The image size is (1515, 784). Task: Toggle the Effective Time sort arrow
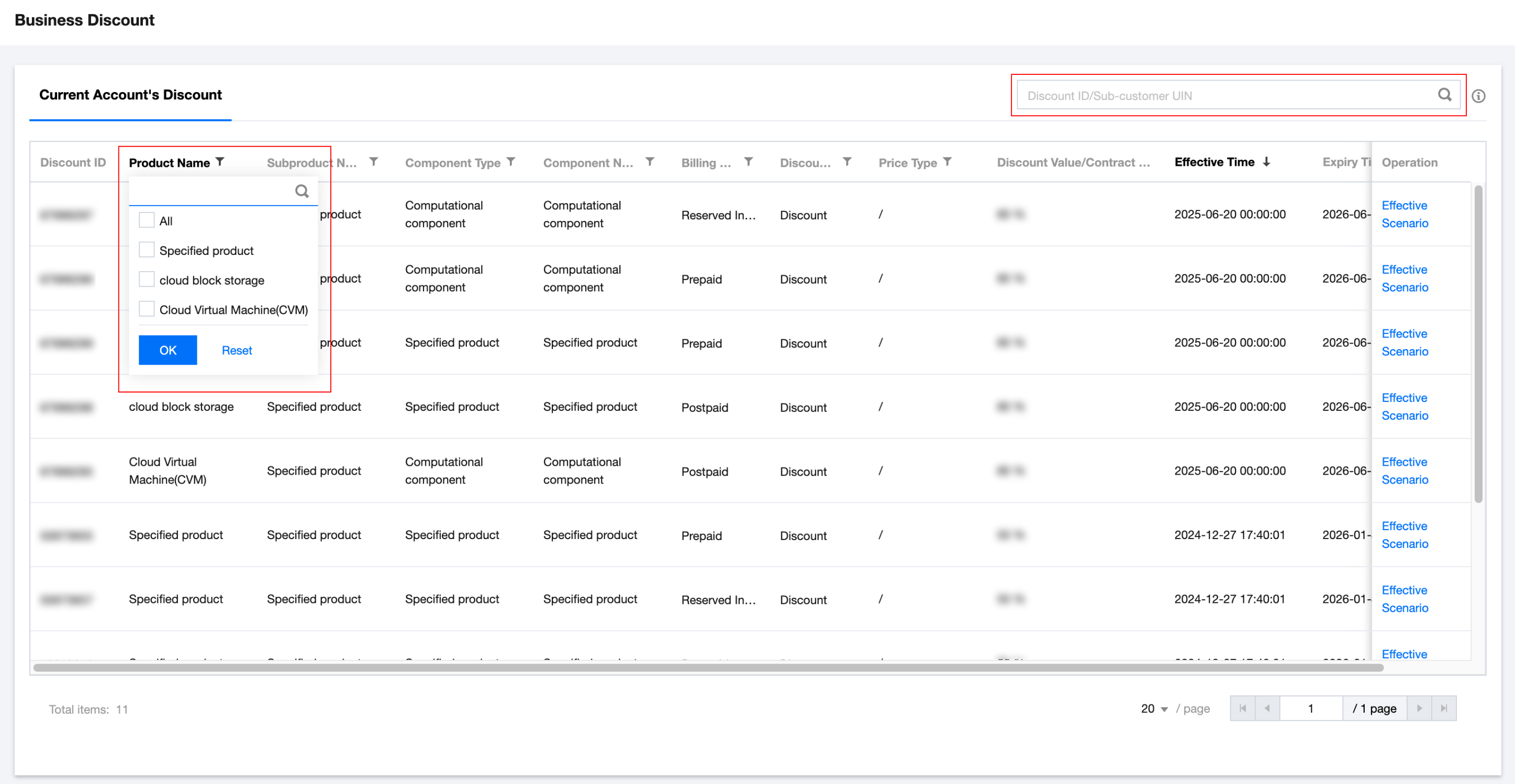tap(1266, 162)
